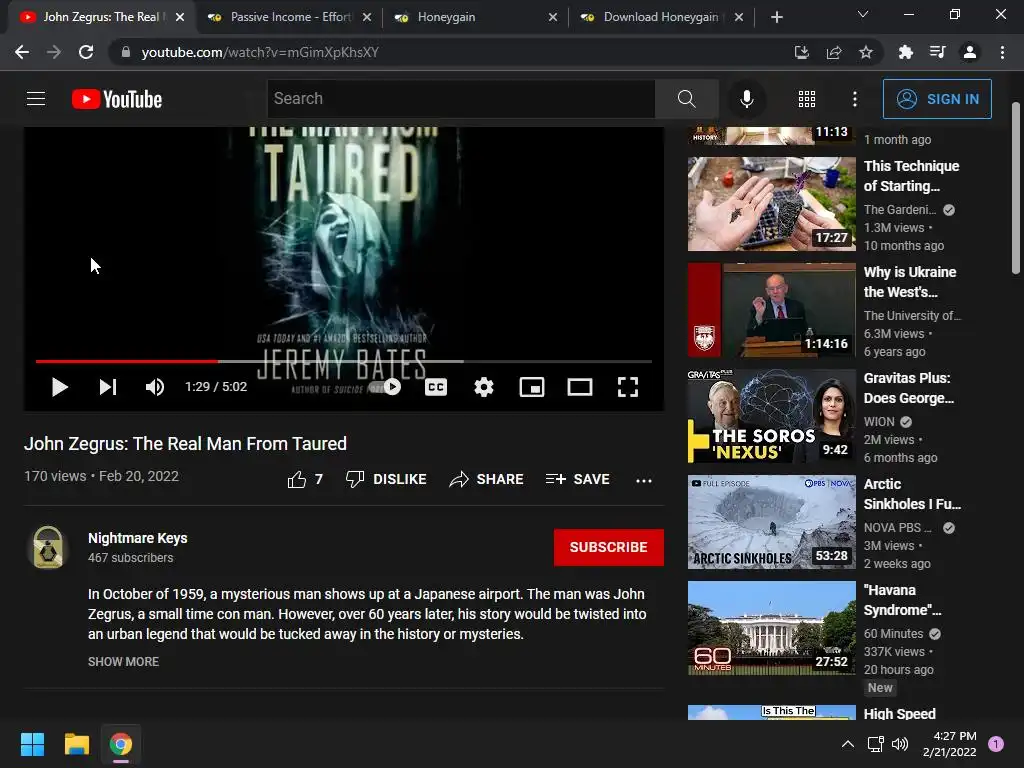Open 'Why is Ukraine the West's' thumbnail
This screenshot has width=1024, height=768.
click(x=771, y=310)
